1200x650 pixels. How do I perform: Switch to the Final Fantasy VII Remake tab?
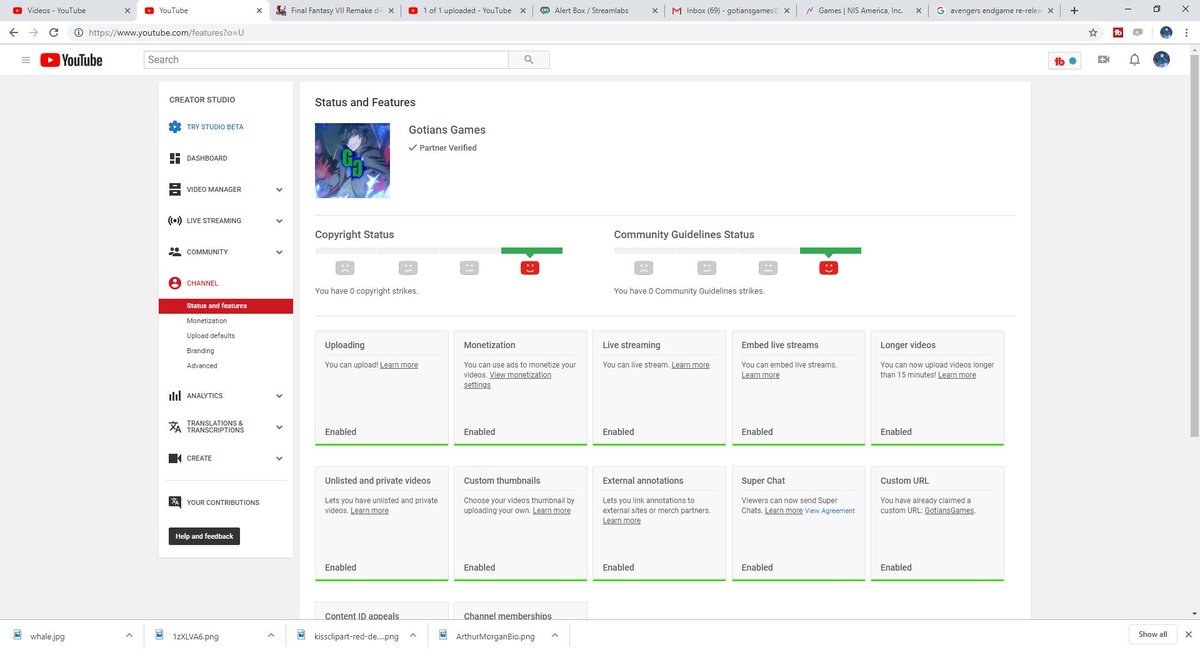(333, 10)
